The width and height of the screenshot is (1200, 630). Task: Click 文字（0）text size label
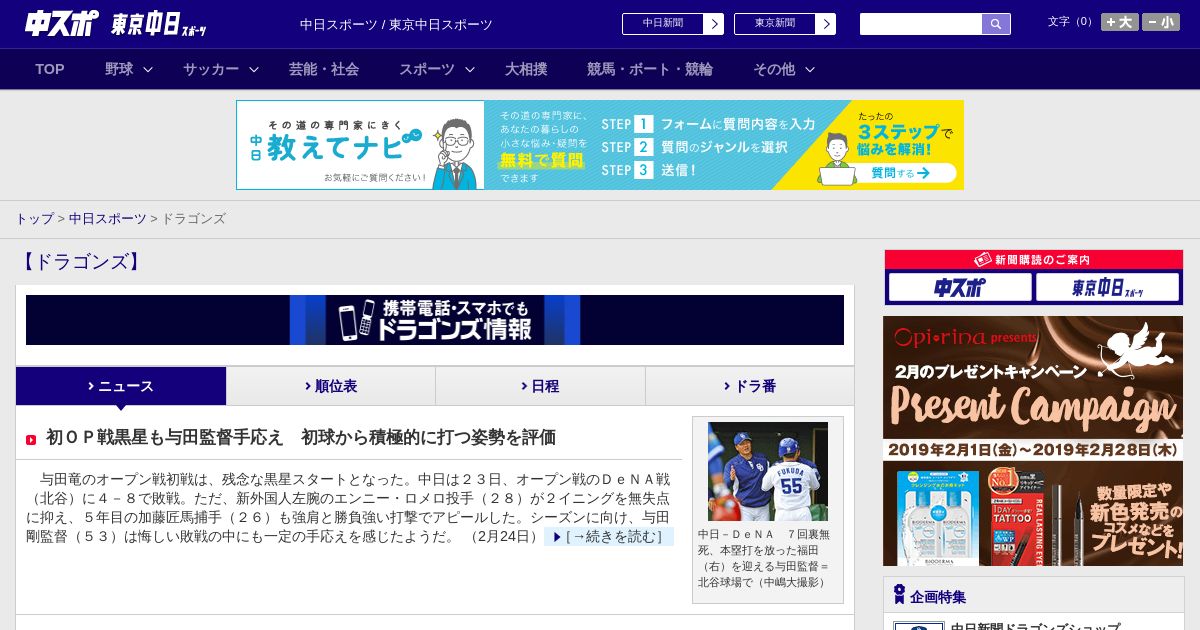click(1072, 22)
